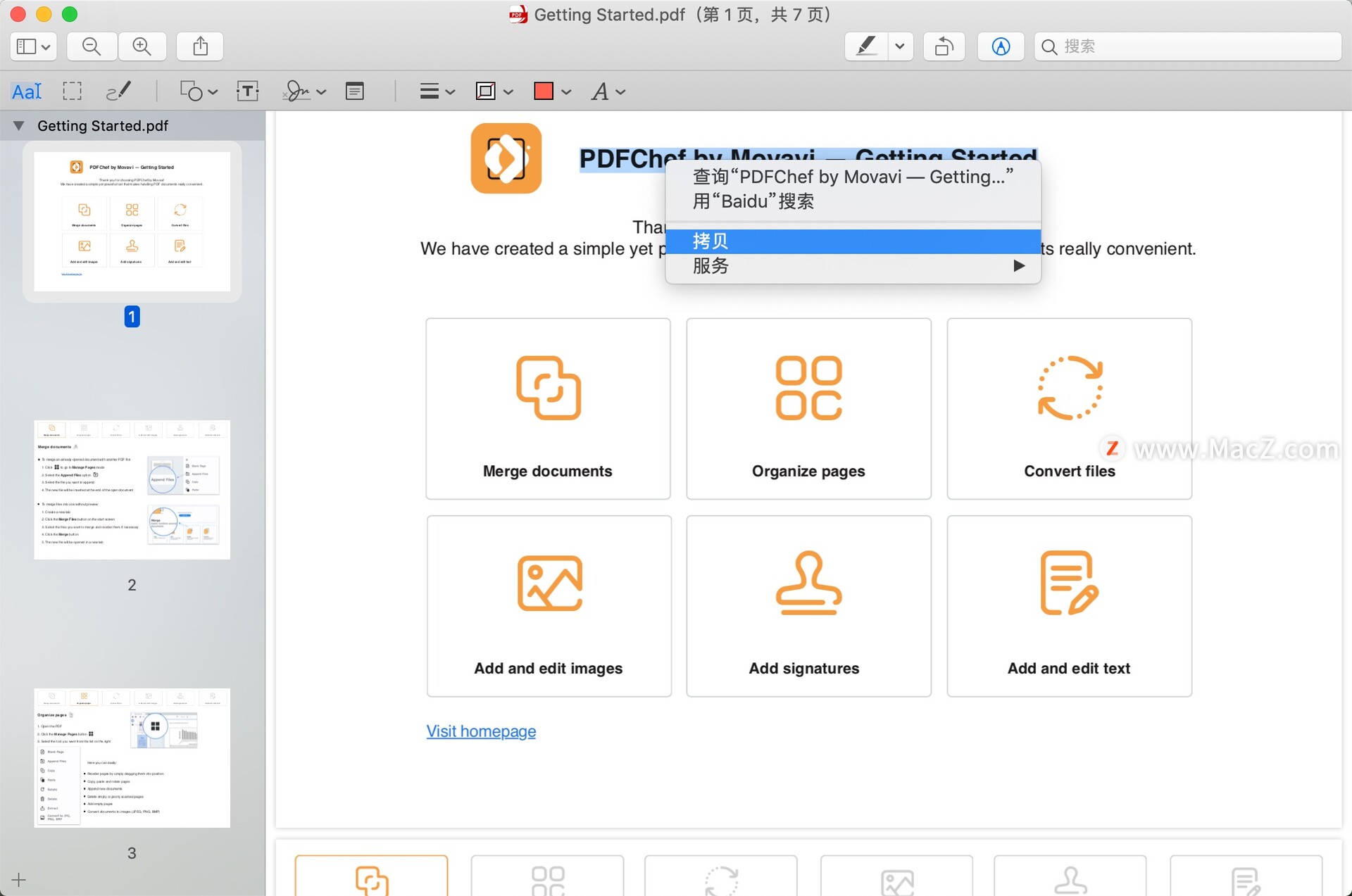1352x896 pixels.
Task: Select page 1 thumbnail in sidebar
Action: [x=132, y=221]
